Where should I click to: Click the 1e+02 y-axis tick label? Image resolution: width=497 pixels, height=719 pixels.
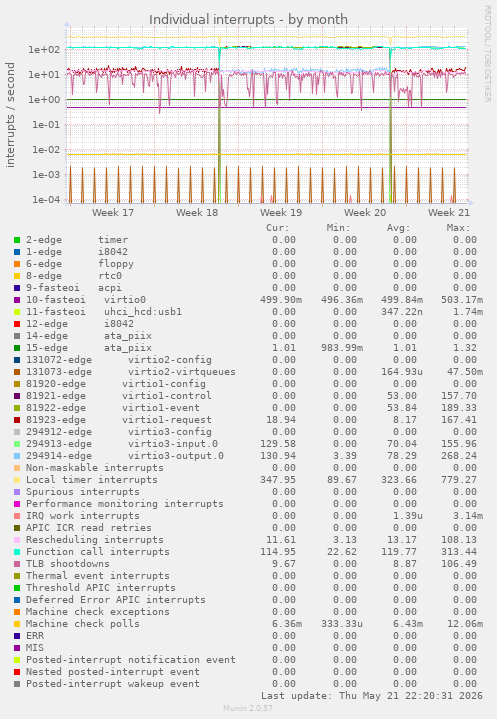coord(44,50)
